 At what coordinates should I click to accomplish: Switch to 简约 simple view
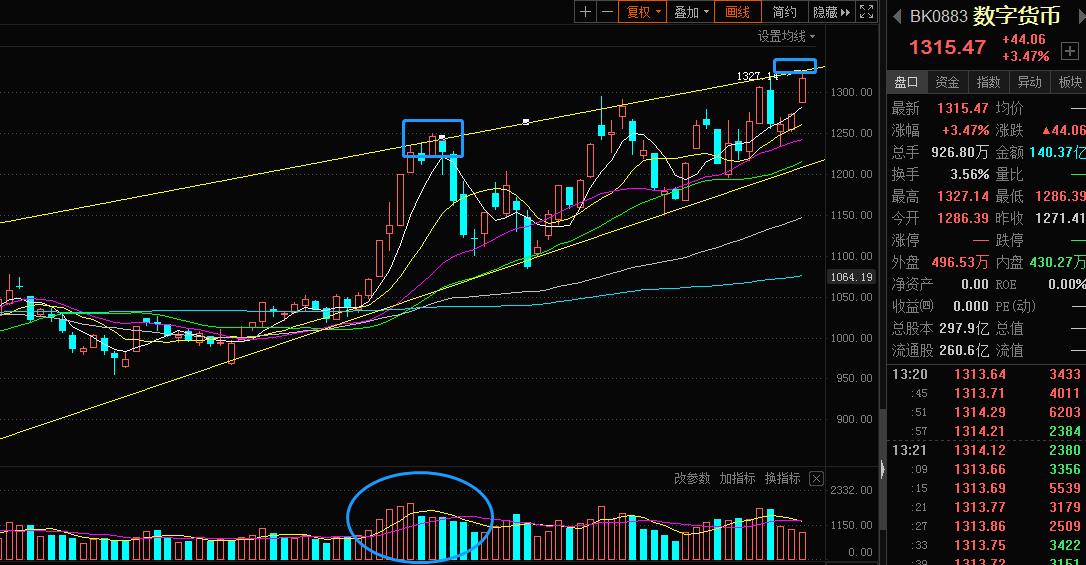pos(785,12)
